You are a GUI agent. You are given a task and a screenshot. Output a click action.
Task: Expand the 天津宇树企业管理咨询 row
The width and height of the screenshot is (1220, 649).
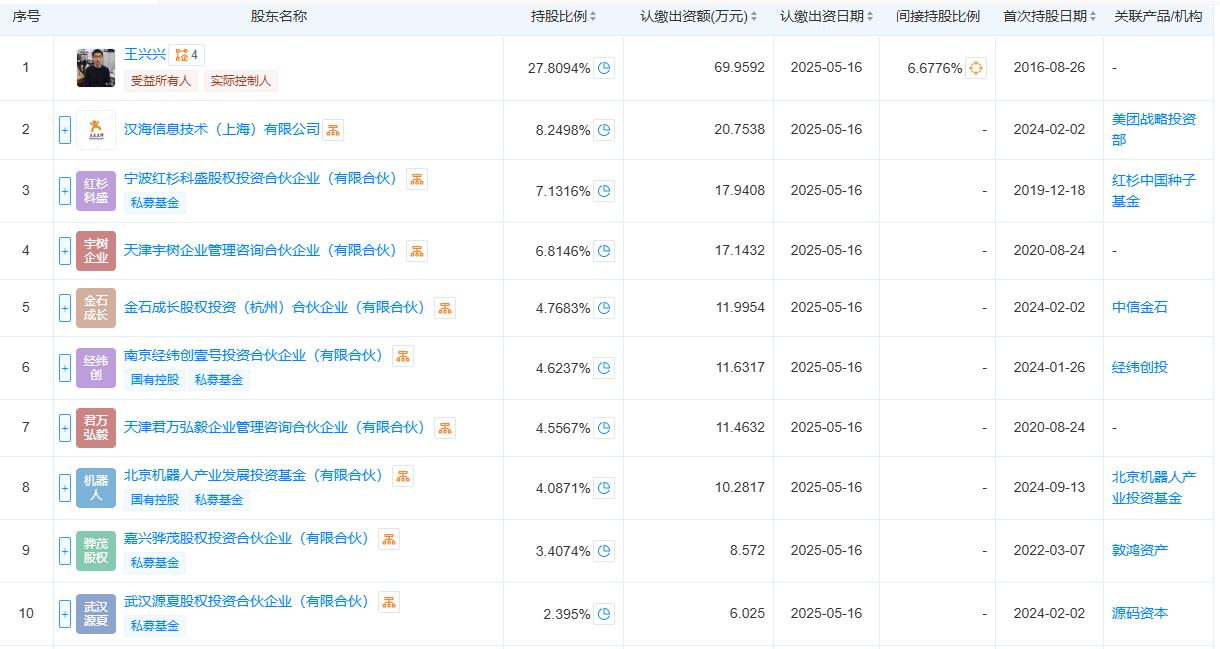pos(65,251)
